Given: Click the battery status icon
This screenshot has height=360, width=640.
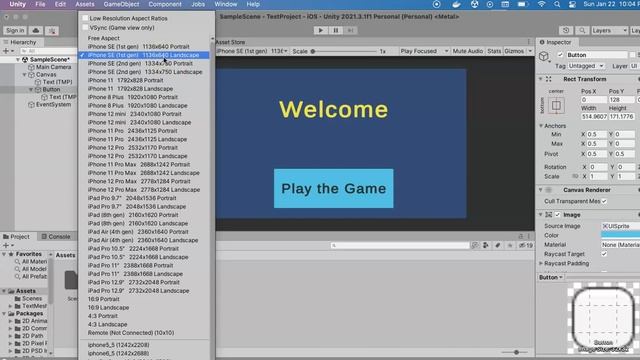Looking at the screenshot, I should 522,4.
